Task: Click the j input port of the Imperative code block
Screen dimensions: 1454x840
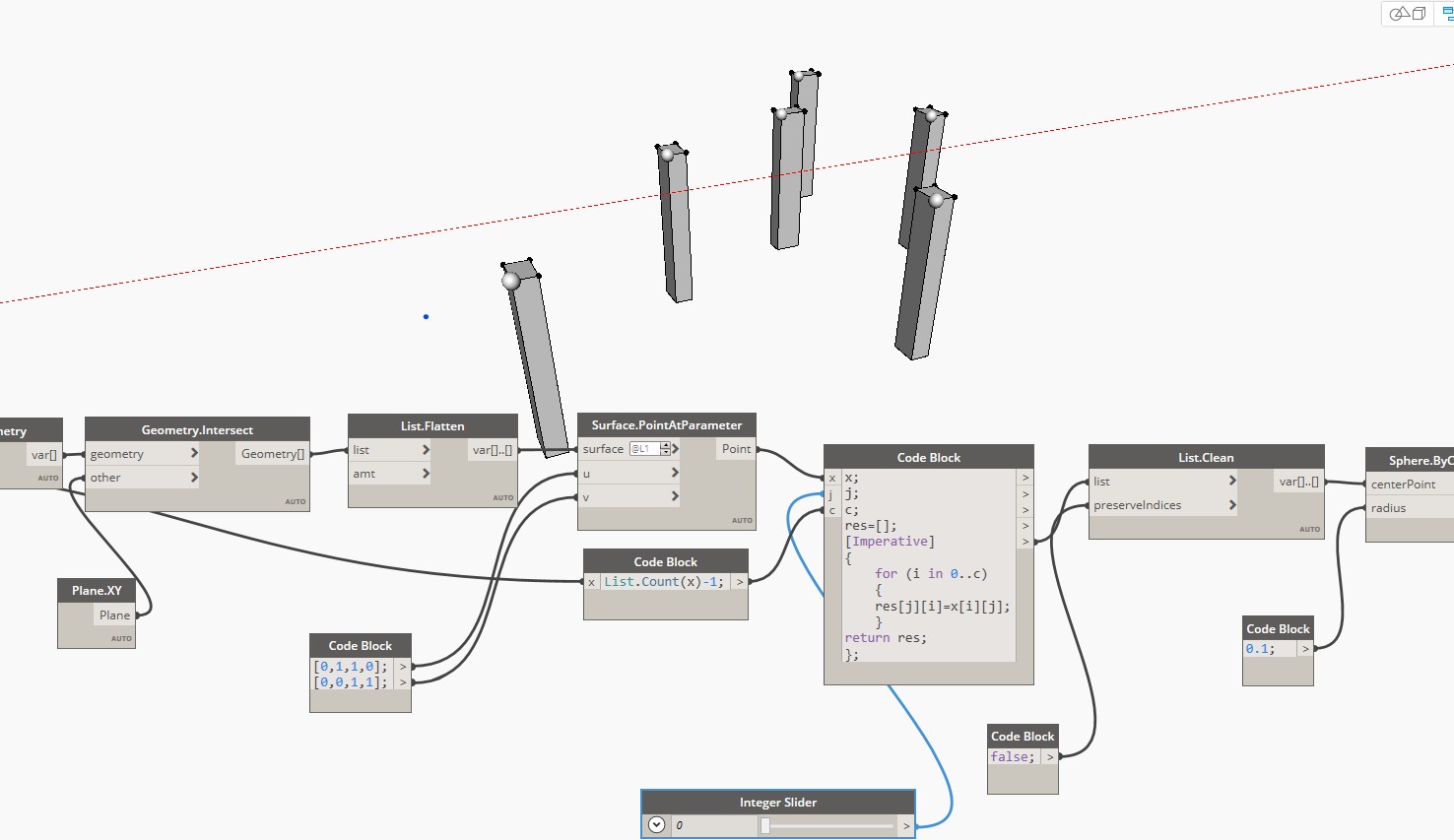Action: point(832,493)
